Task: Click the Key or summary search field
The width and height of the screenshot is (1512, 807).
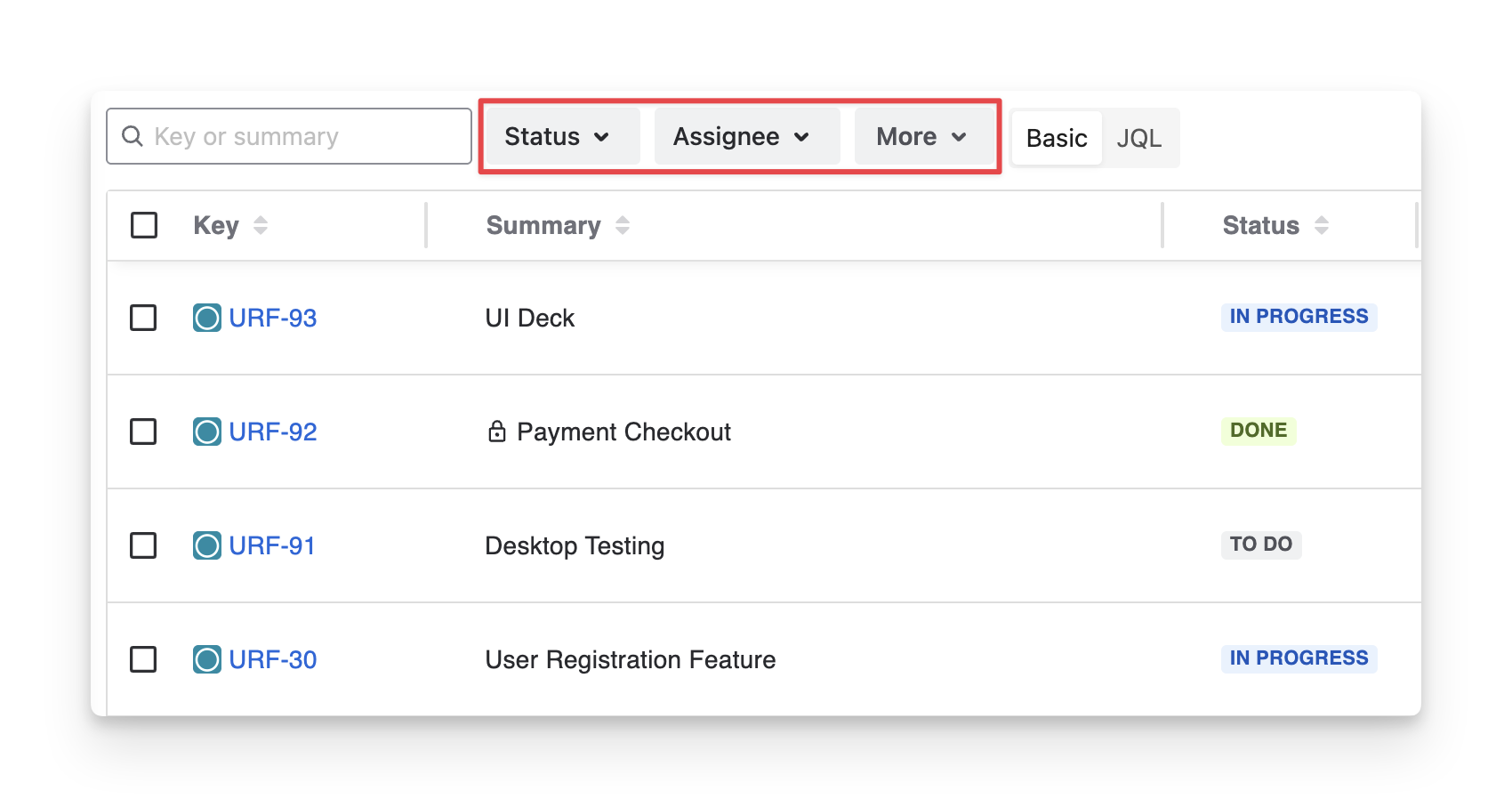Action: click(x=302, y=136)
